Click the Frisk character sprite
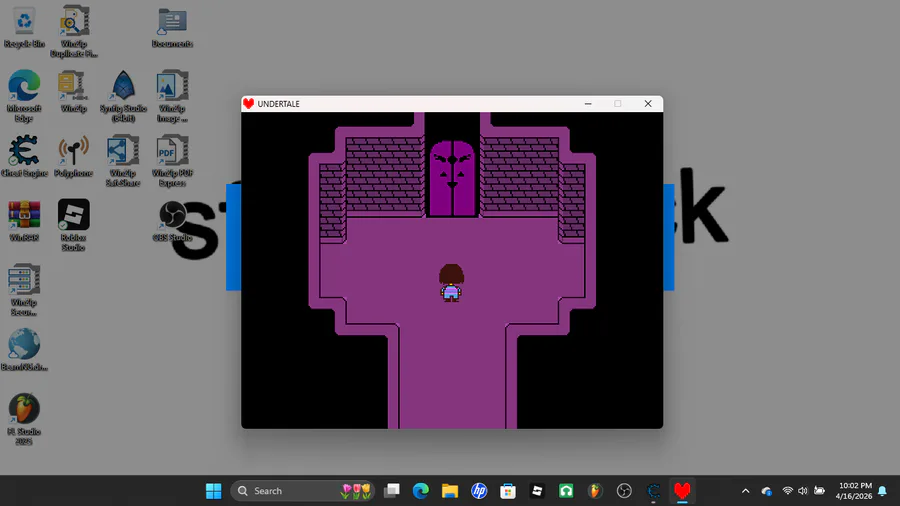 [451, 283]
